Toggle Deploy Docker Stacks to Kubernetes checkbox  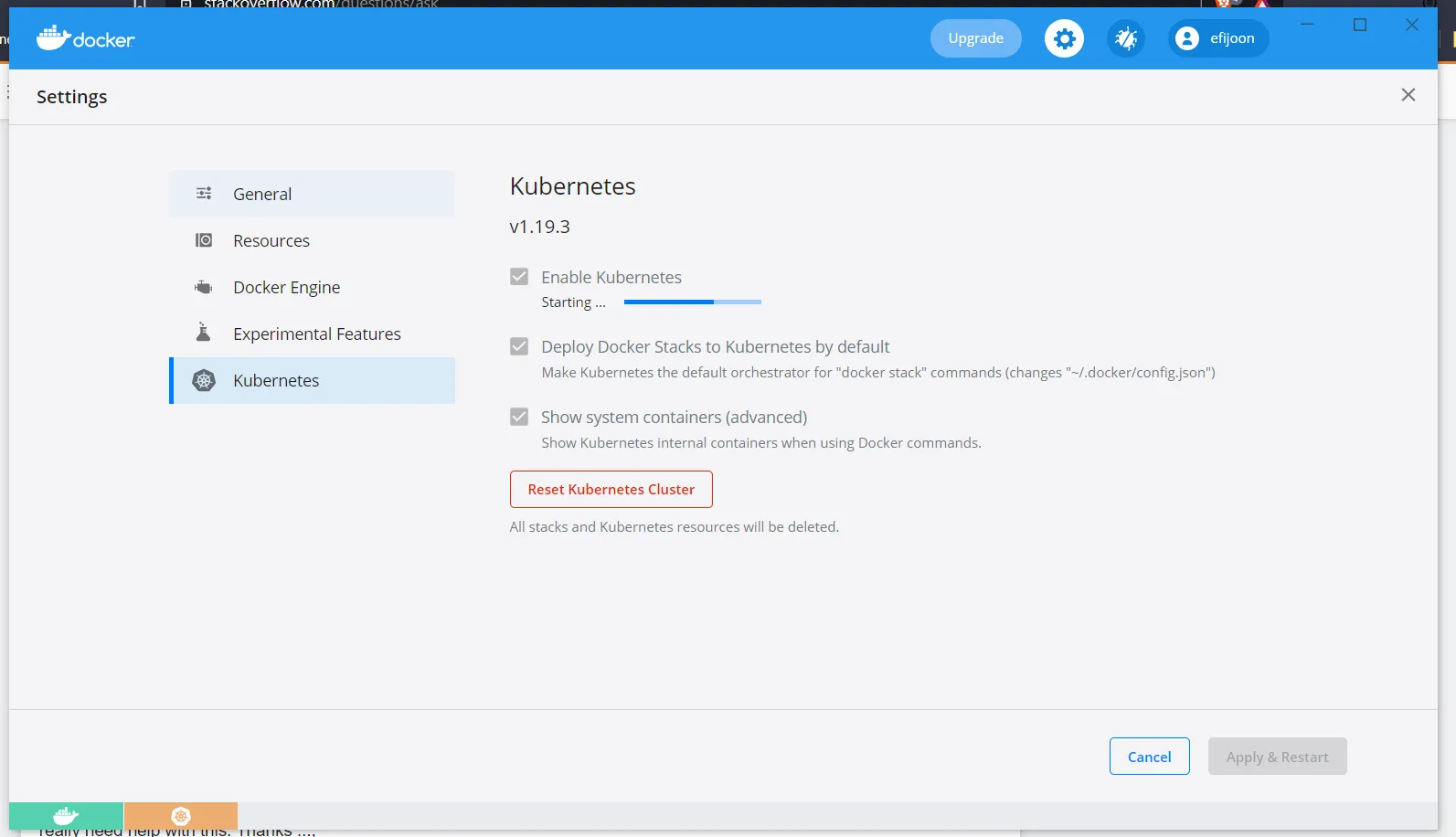(519, 346)
